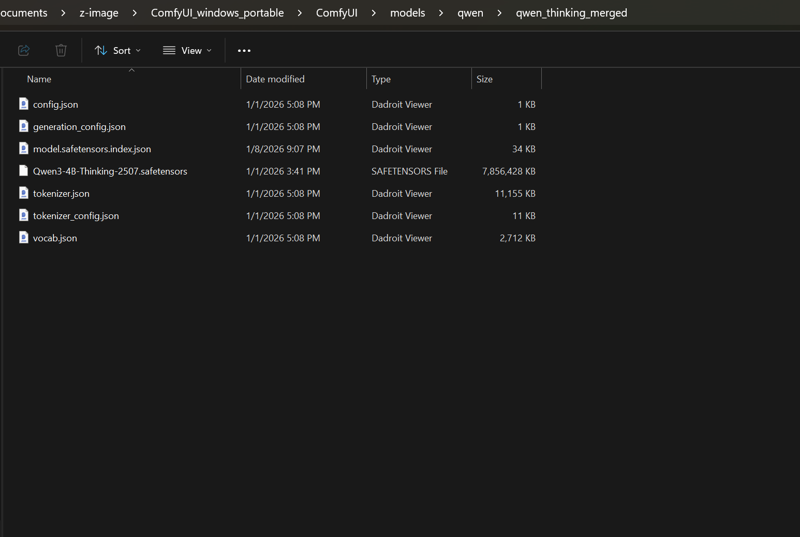Open the Sort dropdown menu
This screenshot has width=800, height=537.
[118, 50]
